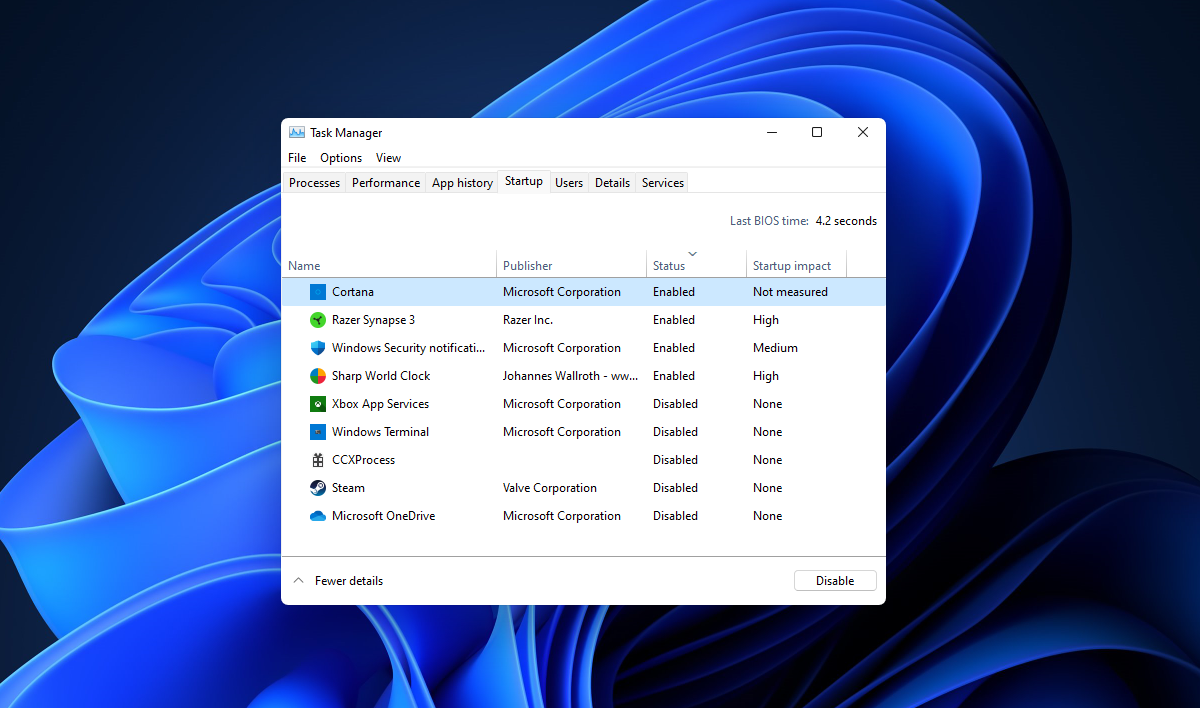This screenshot has height=708, width=1200.
Task: Select the Publisher column header
Action: [527, 265]
